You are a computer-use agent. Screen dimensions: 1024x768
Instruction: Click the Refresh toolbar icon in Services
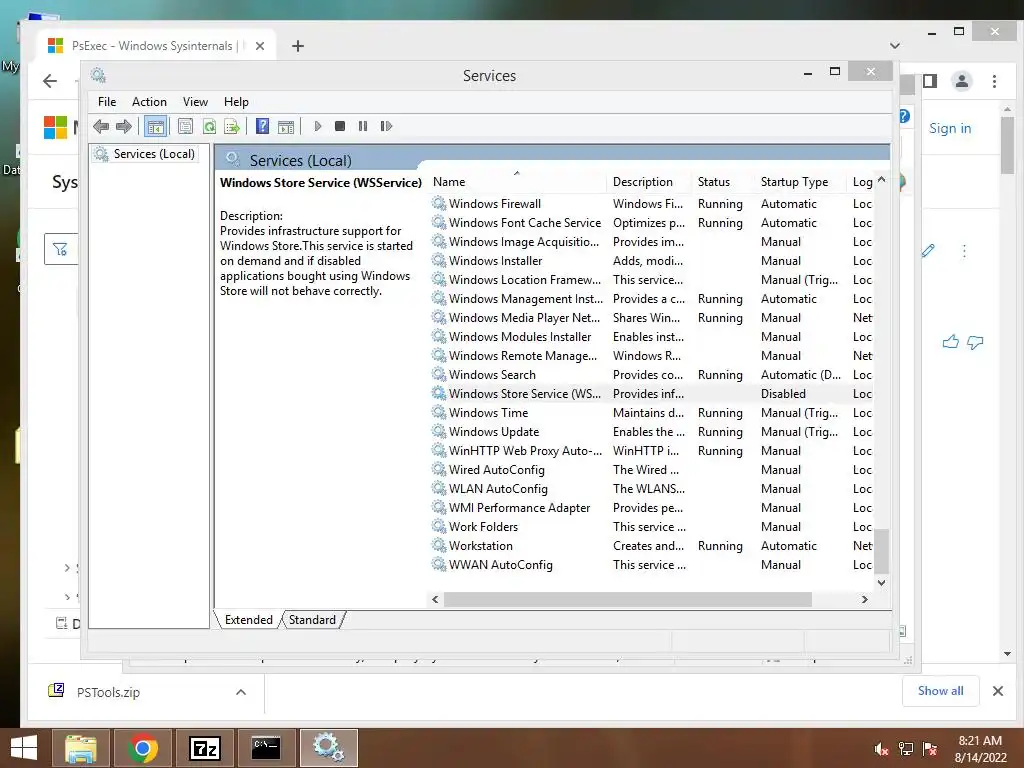209,126
